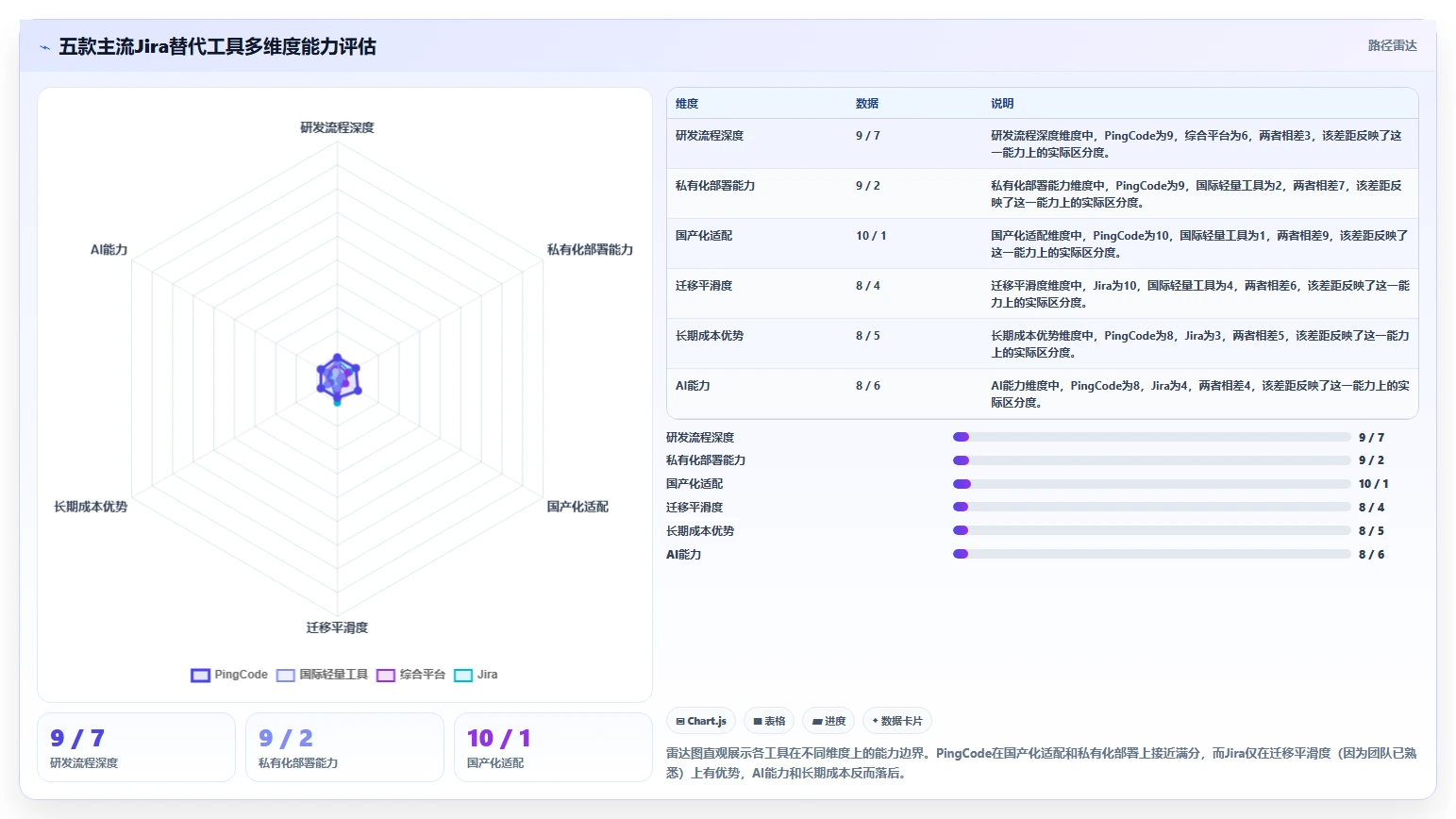Open the 9 / 2 私有化部署能力 data card

tap(344, 747)
